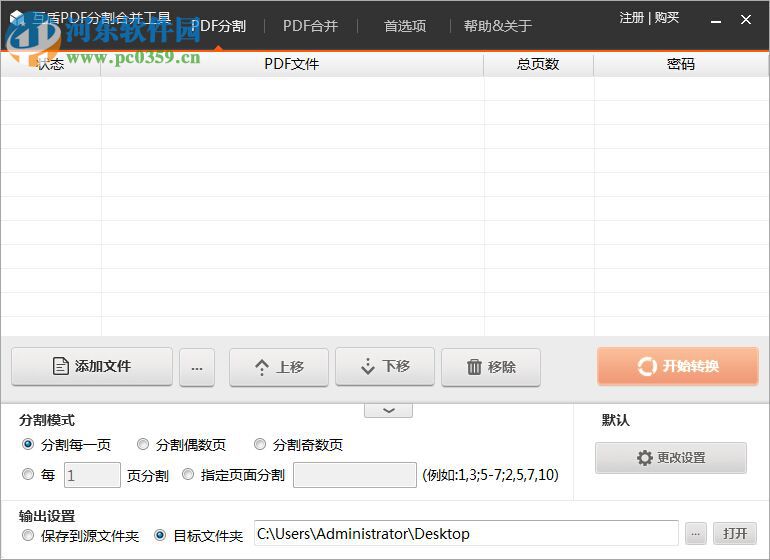Click the specified page range input field
This screenshot has height=560, width=770.
355,475
